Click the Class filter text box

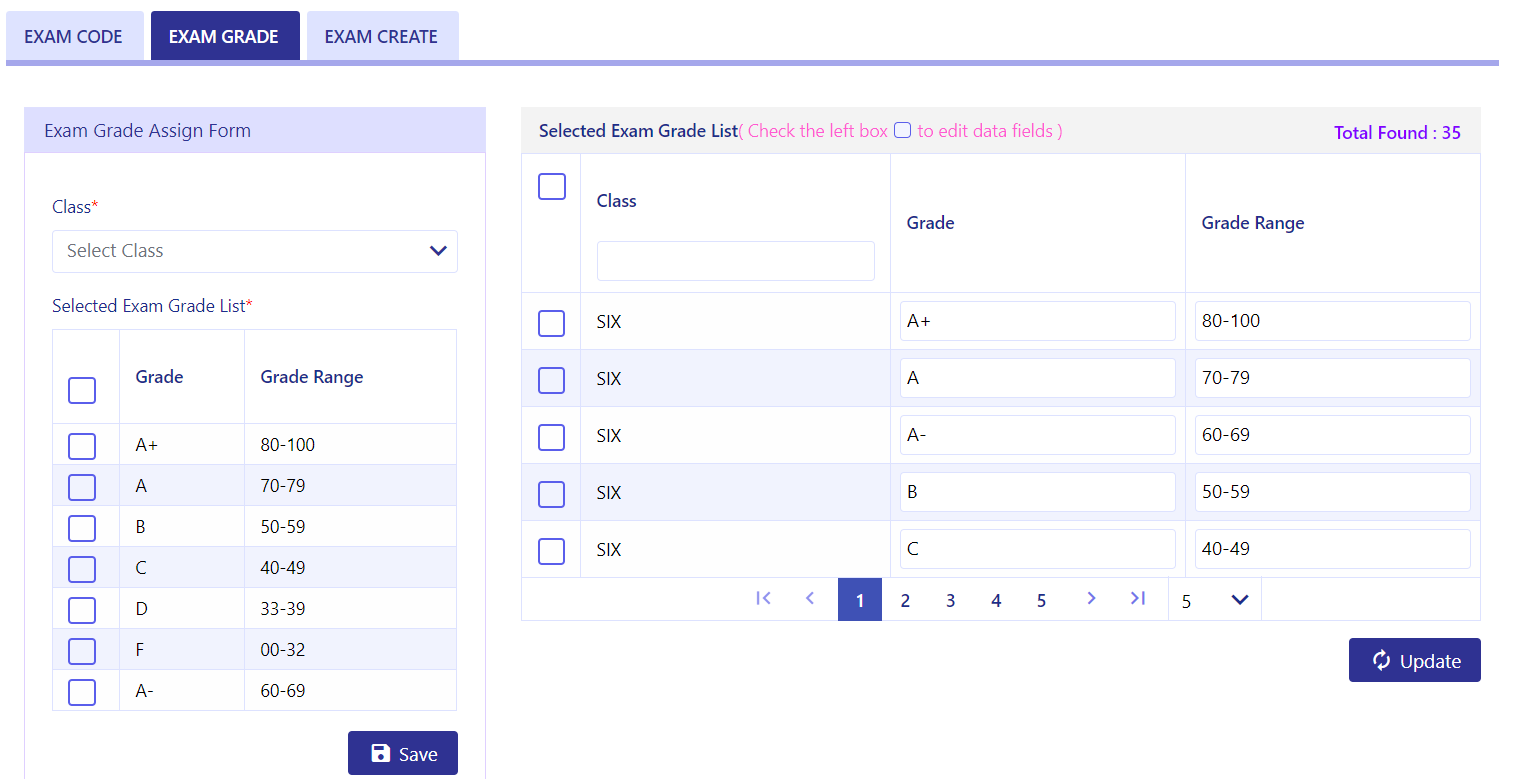735,261
